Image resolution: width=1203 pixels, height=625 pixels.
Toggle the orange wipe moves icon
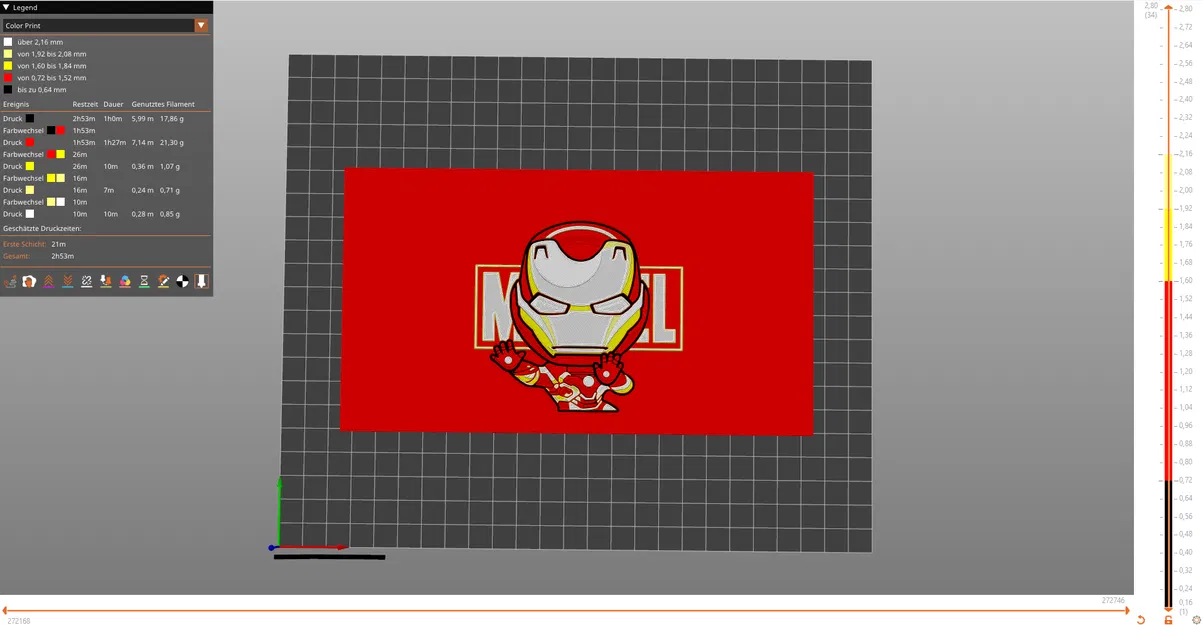29,281
